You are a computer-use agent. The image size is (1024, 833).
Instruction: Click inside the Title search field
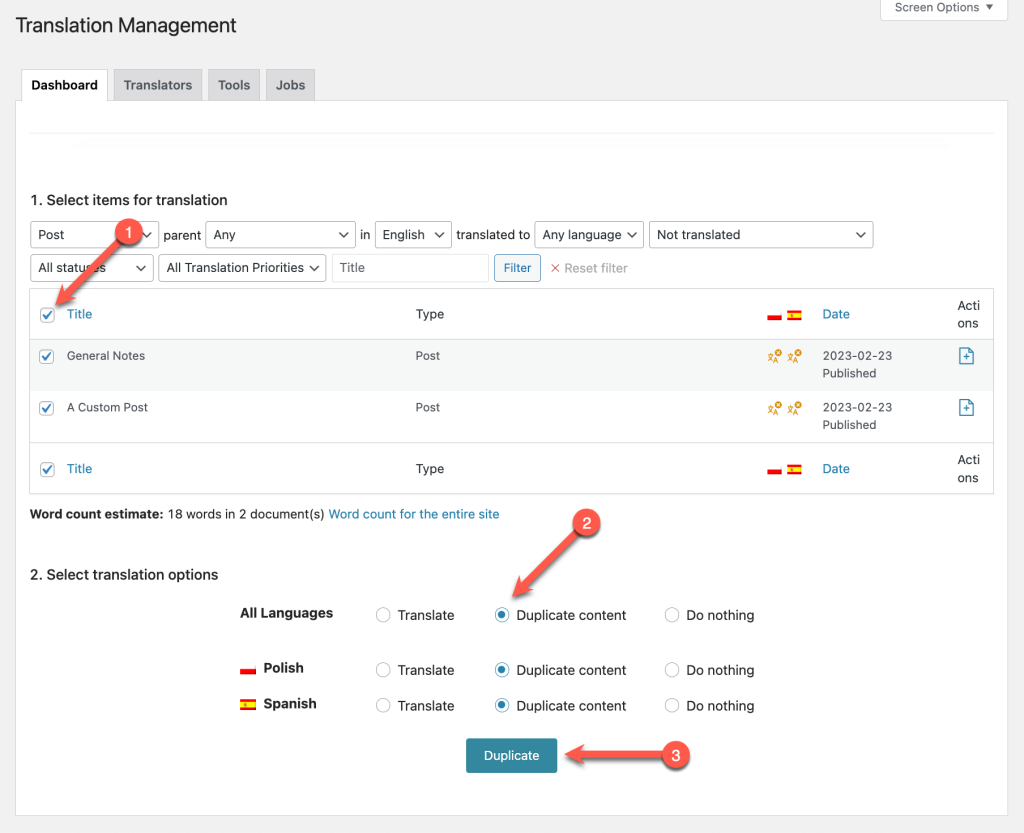point(409,268)
